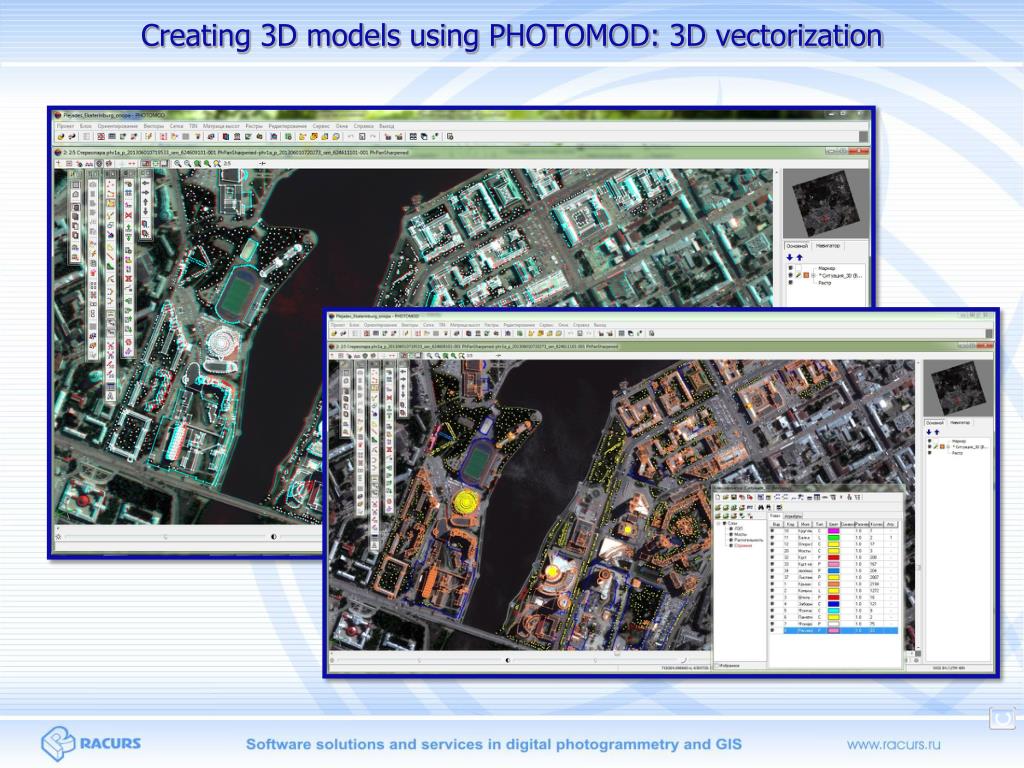Click the red double-arrow icon in the back stereo toolbar

(131, 164)
